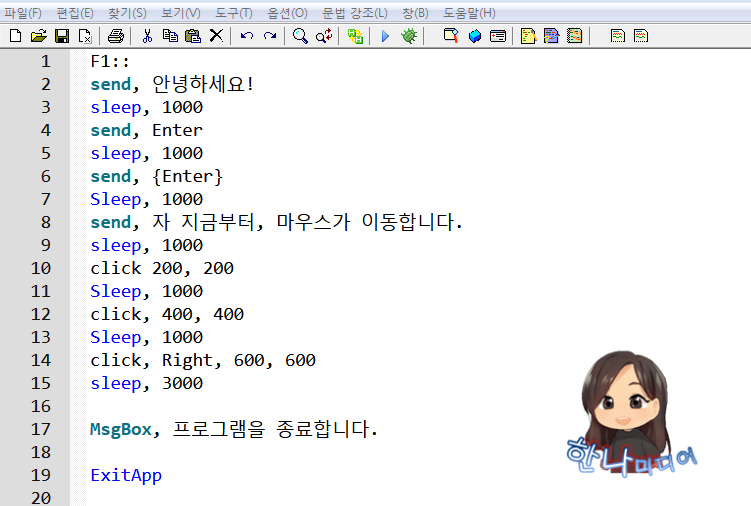Click the blue-striped document icon

pyautogui.click(x=551, y=36)
